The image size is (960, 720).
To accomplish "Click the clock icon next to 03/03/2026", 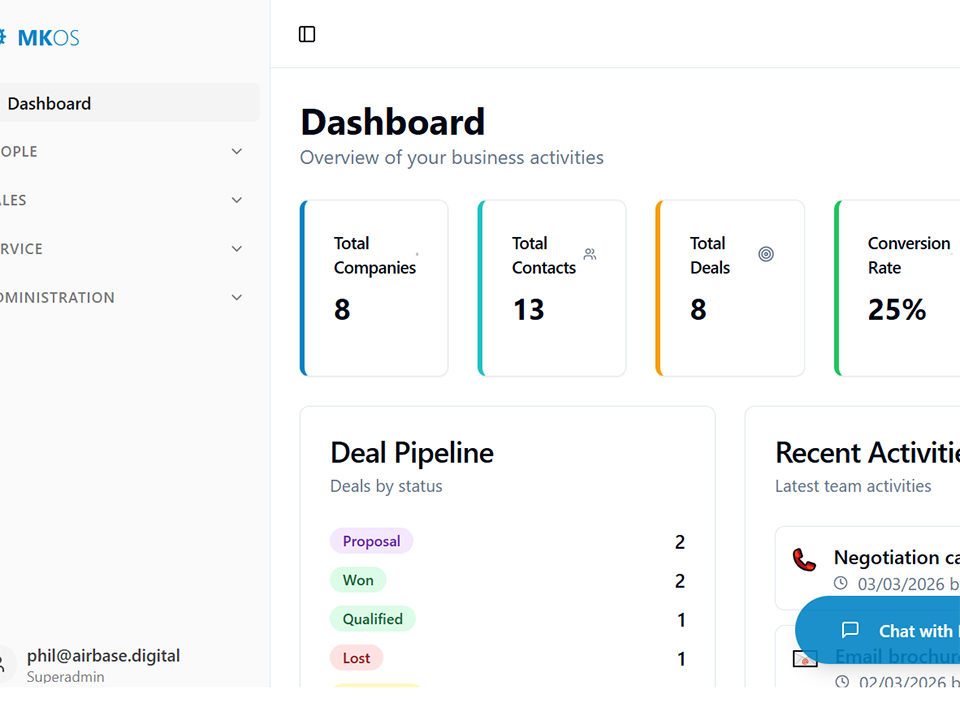I will click(841, 583).
